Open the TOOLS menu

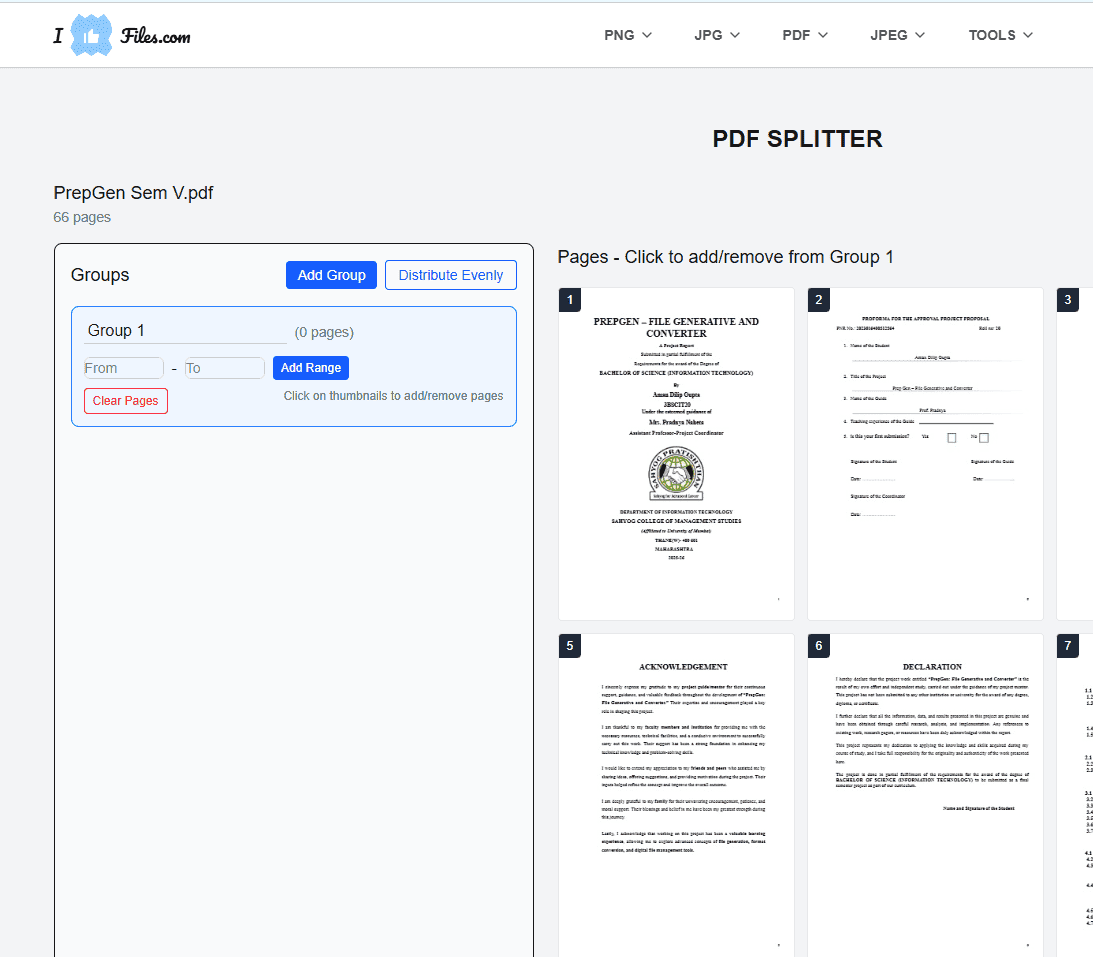pos(1000,35)
